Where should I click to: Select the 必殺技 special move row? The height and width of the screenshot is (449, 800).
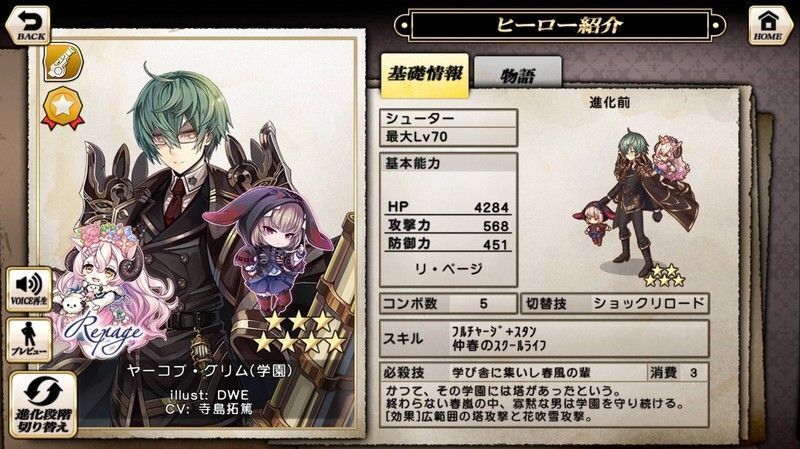coord(544,372)
